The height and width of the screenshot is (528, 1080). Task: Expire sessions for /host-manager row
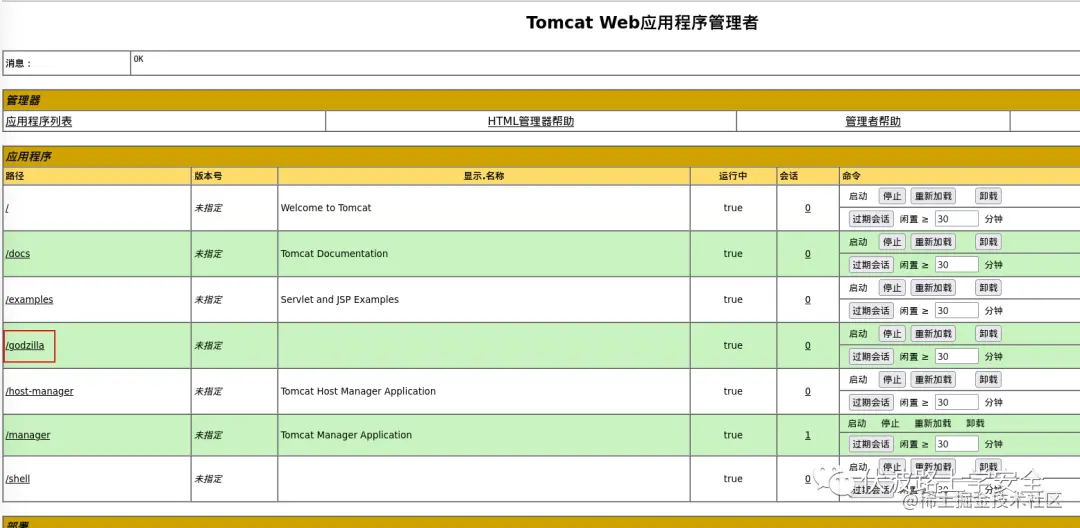pos(871,403)
